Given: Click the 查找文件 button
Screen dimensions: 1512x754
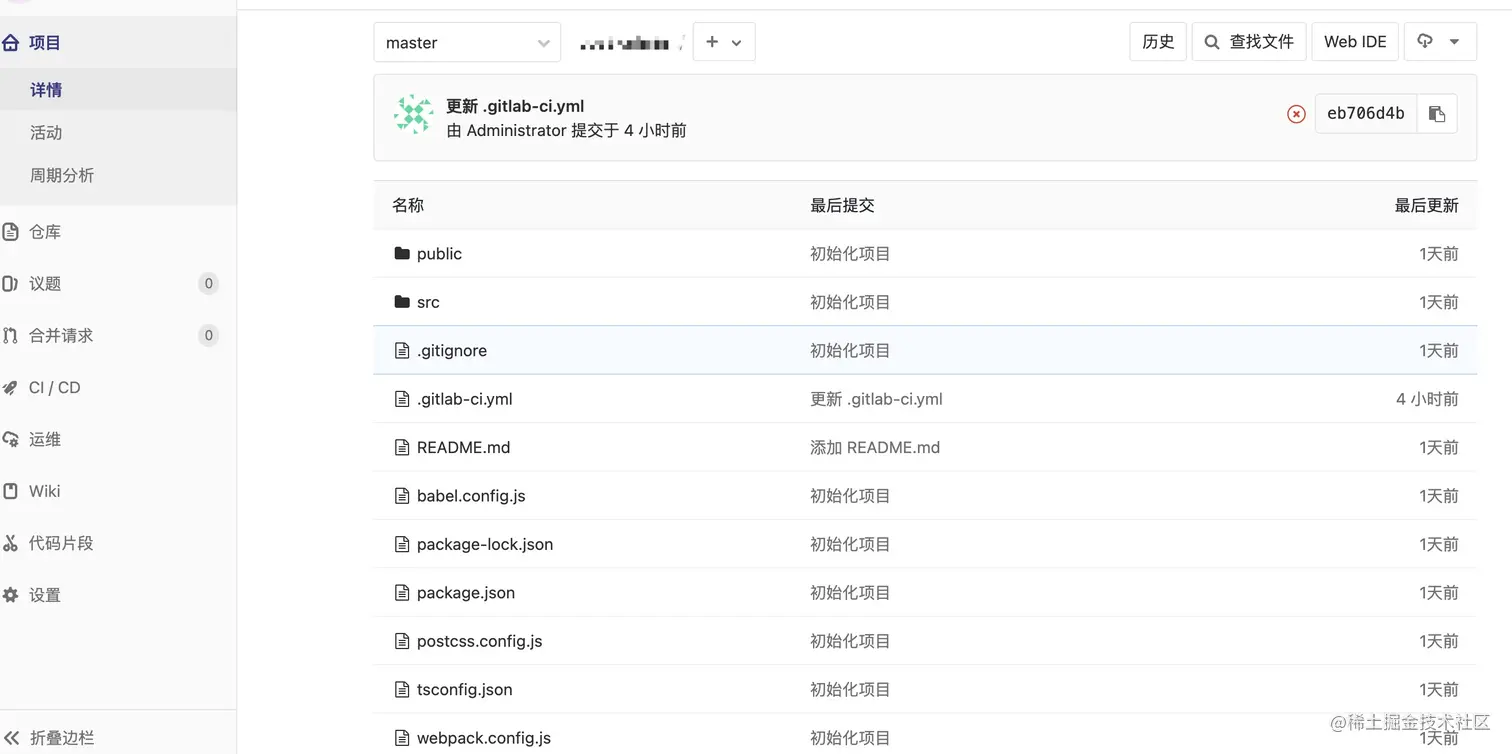Looking at the screenshot, I should click(x=1249, y=42).
